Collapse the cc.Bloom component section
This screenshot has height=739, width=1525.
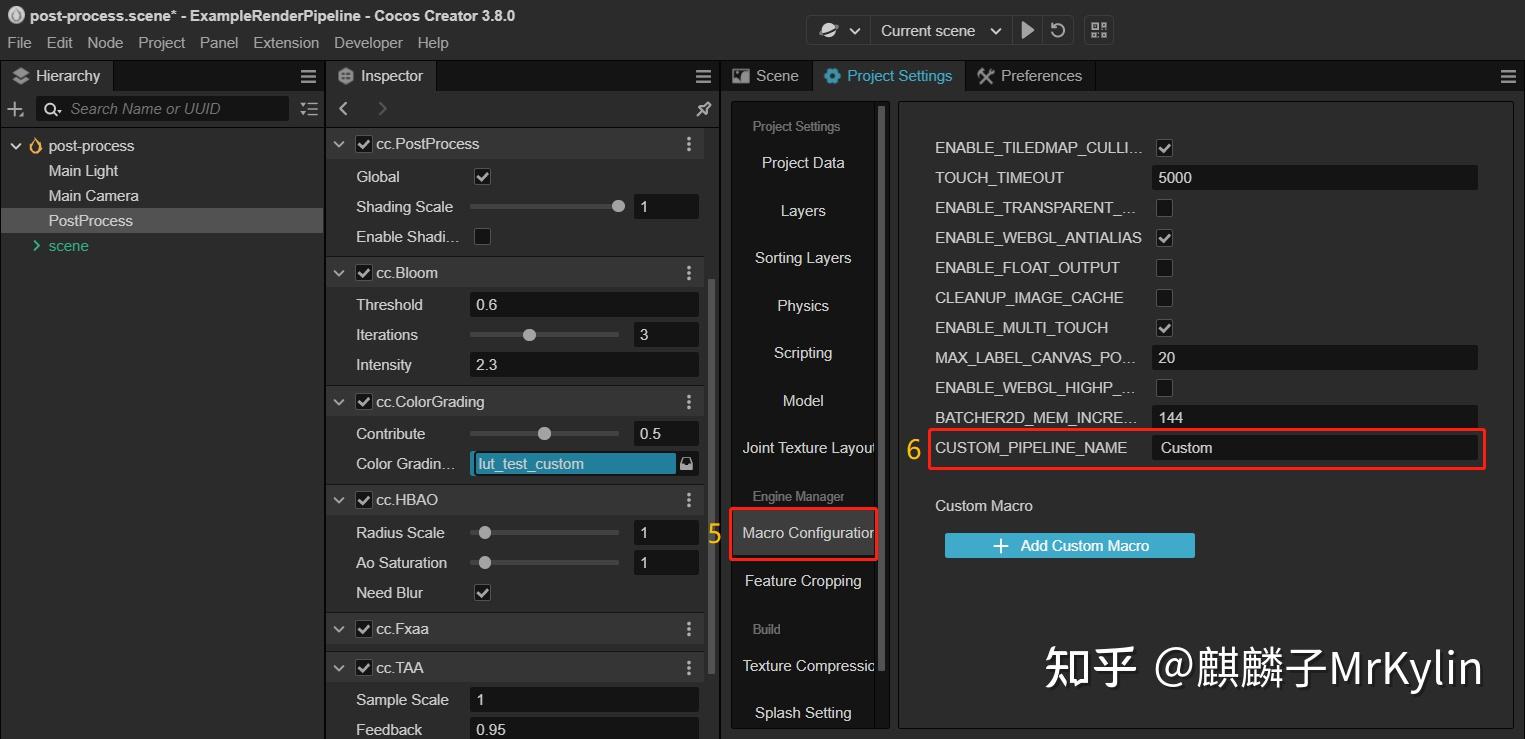pos(339,272)
